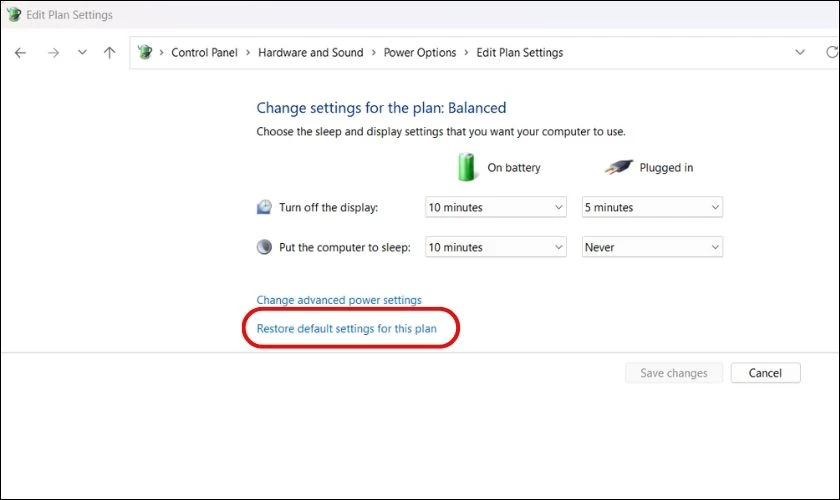Image resolution: width=840 pixels, height=500 pixels.
Task: Click the 'Turn off the display:' label
Action: coord(328,207)
